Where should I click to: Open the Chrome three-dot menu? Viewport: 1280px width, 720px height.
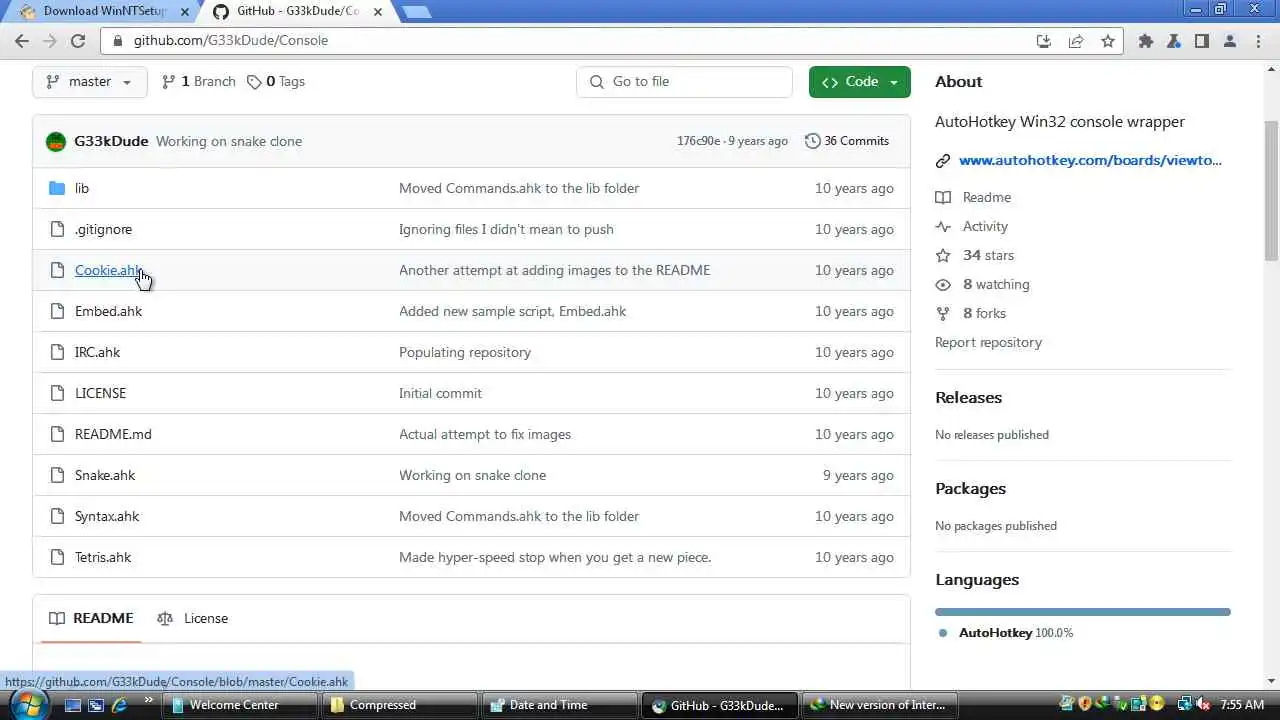click(1258, 41)
